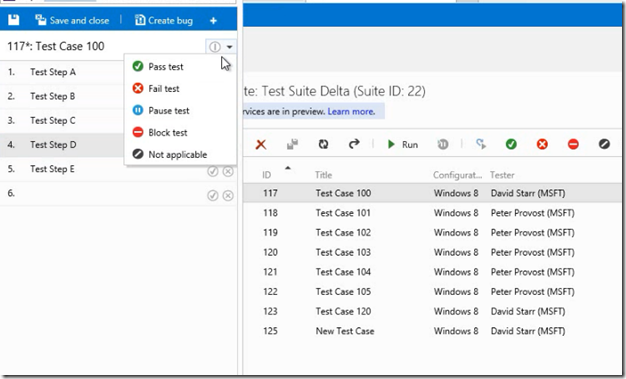
Task: Click the outcome status circle beside dropdown arrow
Action: pyautogui.click(x=215, y=47)
